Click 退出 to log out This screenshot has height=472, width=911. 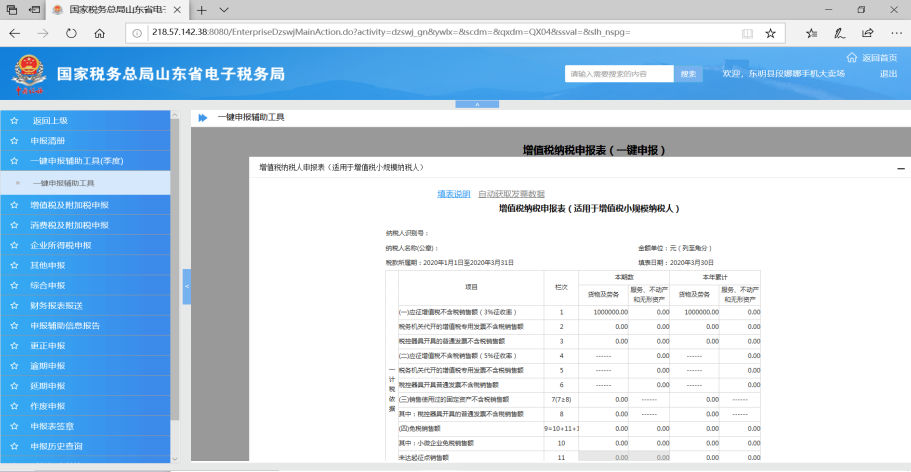(x=888, y=74)
